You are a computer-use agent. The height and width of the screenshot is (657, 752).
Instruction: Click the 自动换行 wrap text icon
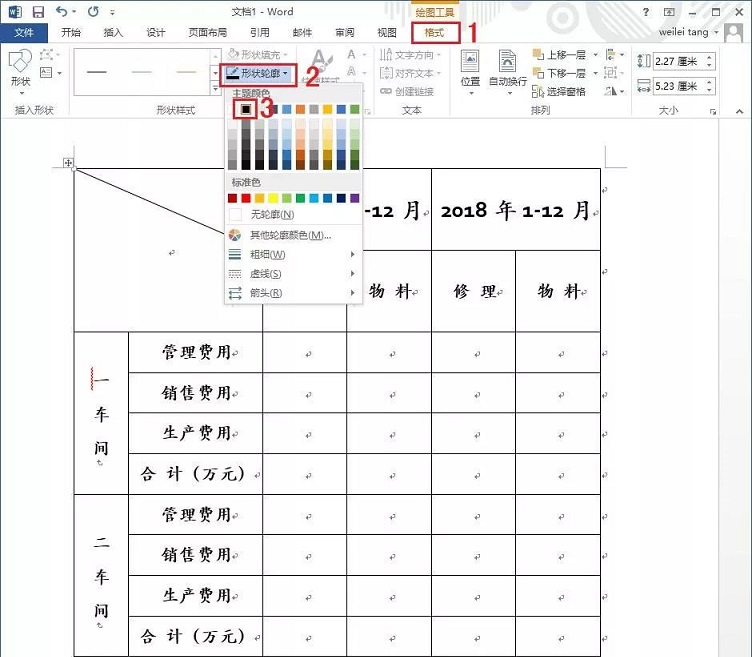coord(508,68)
